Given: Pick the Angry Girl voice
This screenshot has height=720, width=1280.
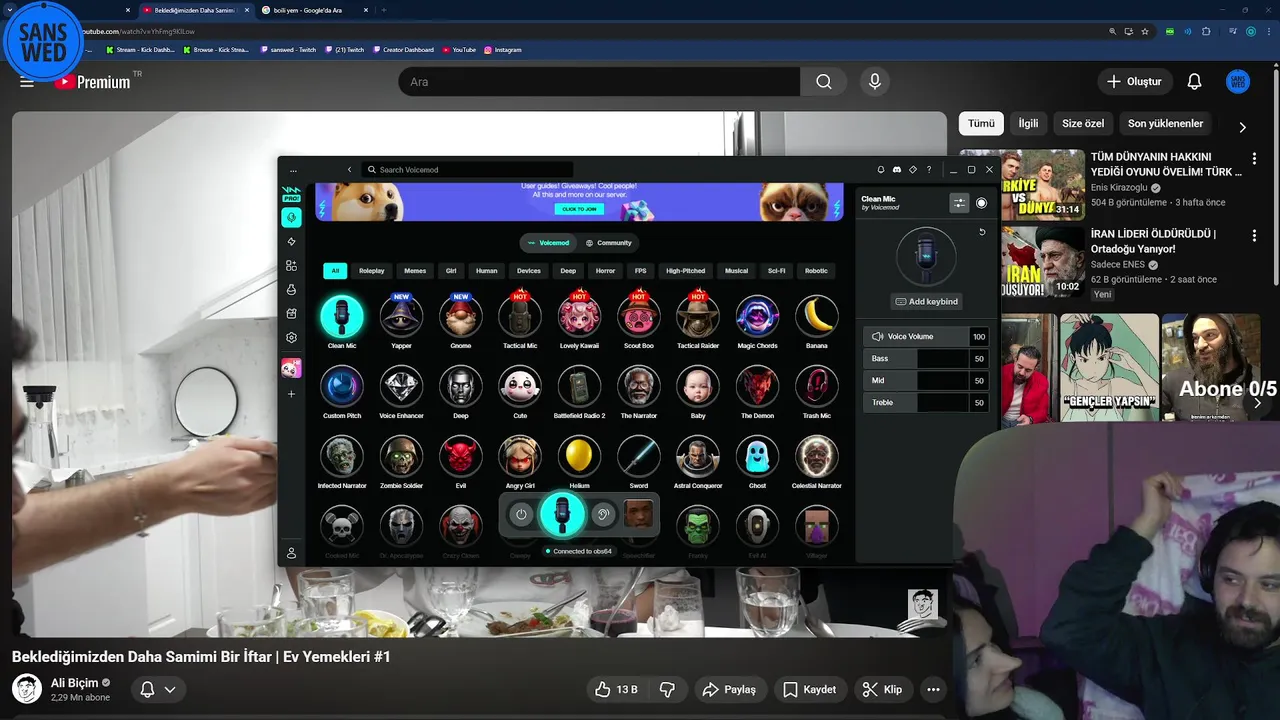Looking at the screenshot, I should pyautogui.click(x=520, y=457).
